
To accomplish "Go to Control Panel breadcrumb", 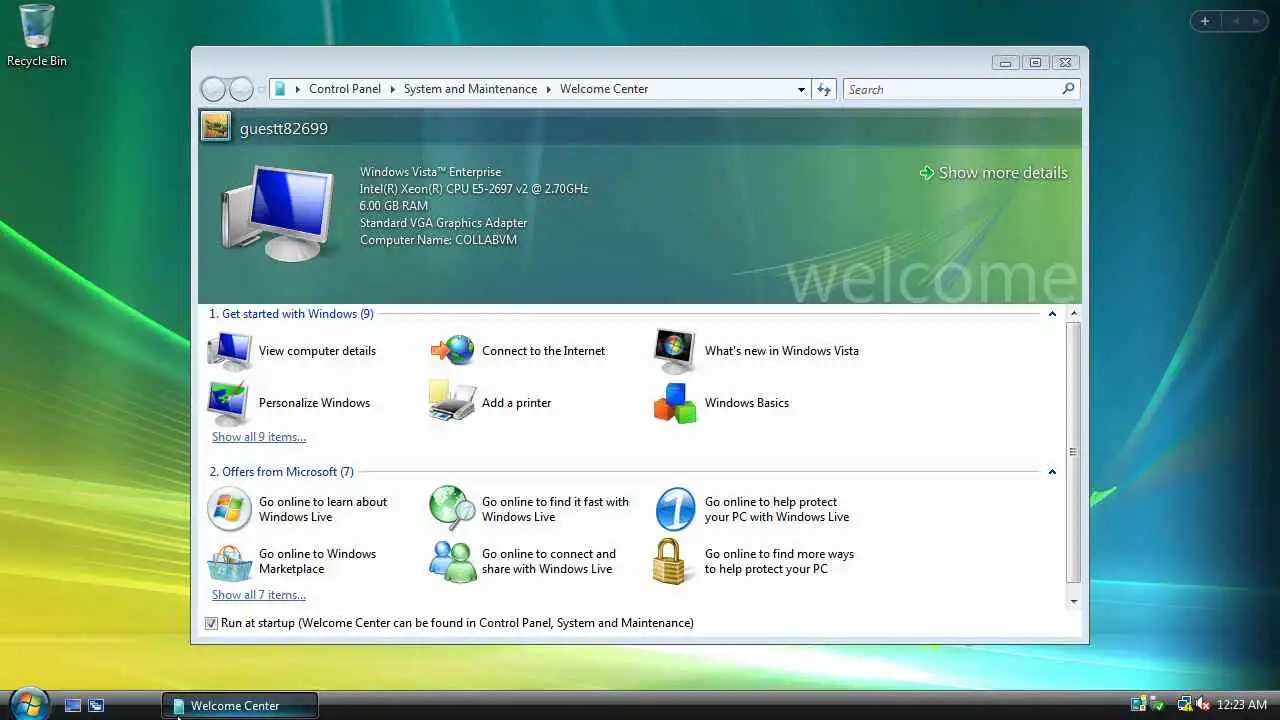I will [345, 89].
